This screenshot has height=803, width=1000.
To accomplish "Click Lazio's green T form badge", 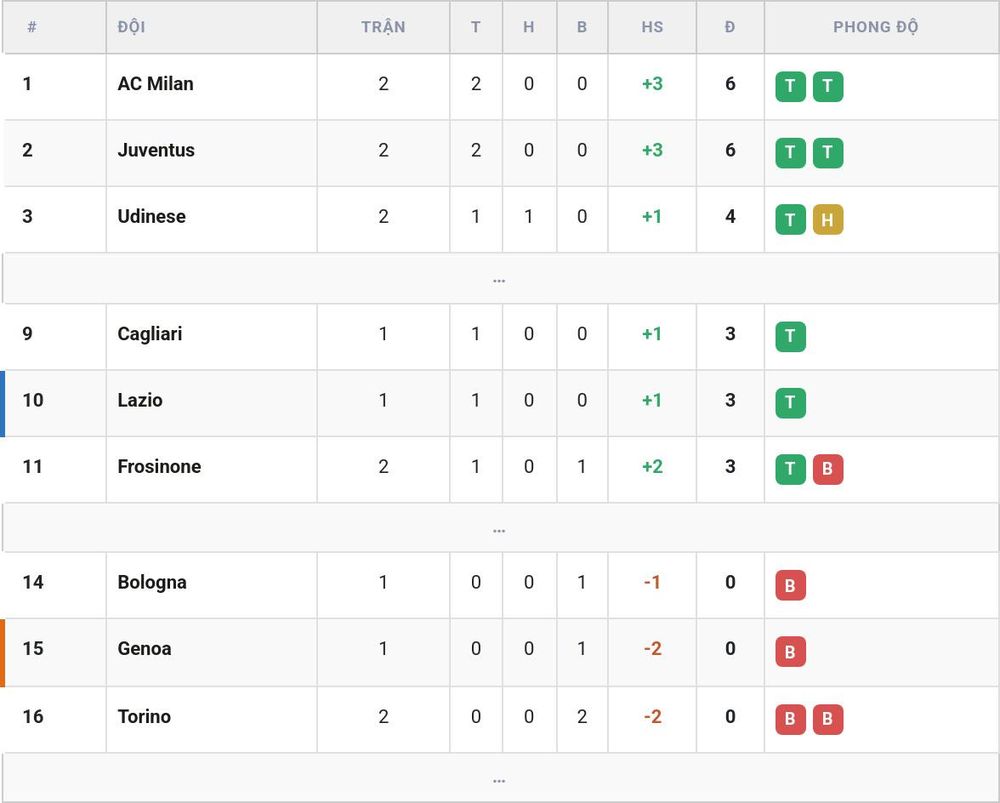I will coord(790,403).
